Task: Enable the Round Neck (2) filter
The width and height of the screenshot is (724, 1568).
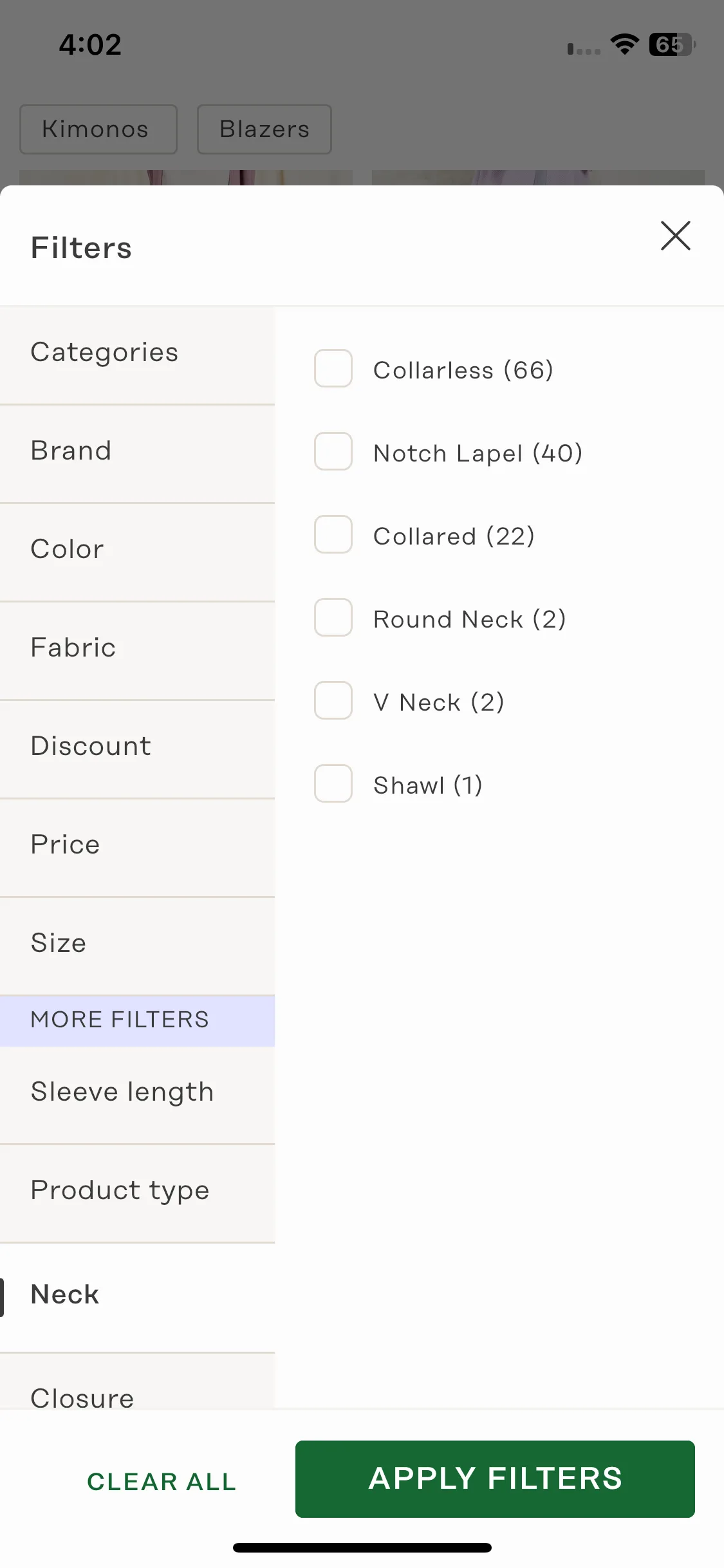Action: click(333, 617)
